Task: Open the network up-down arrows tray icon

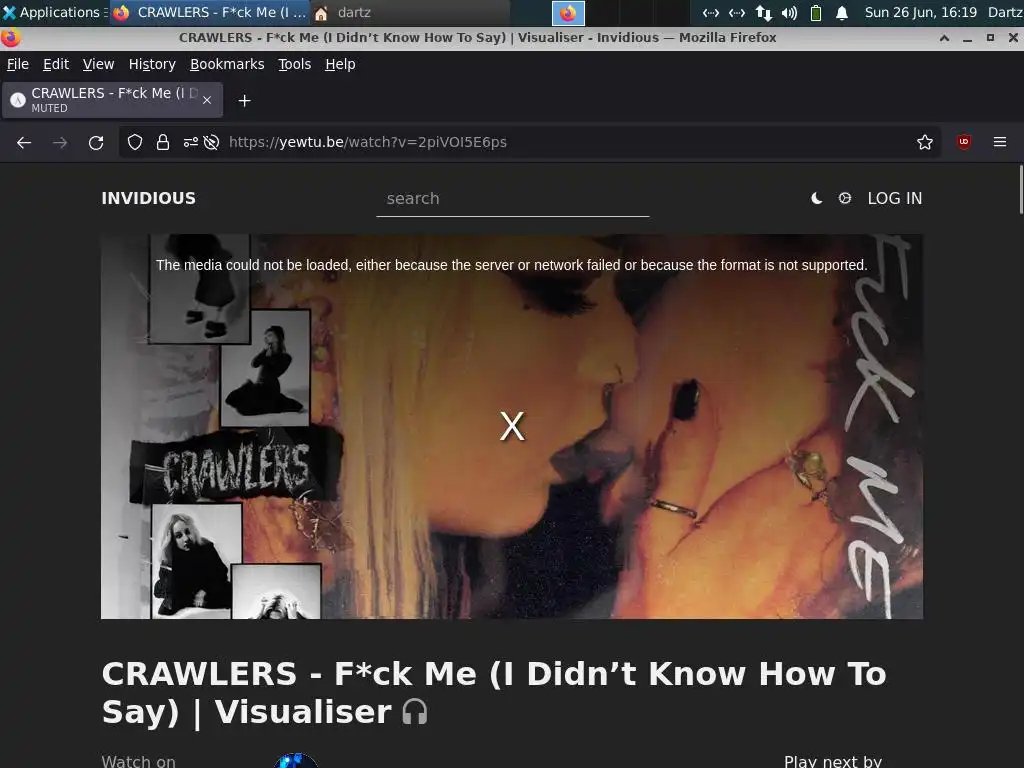Action: [x=763, y=12]
